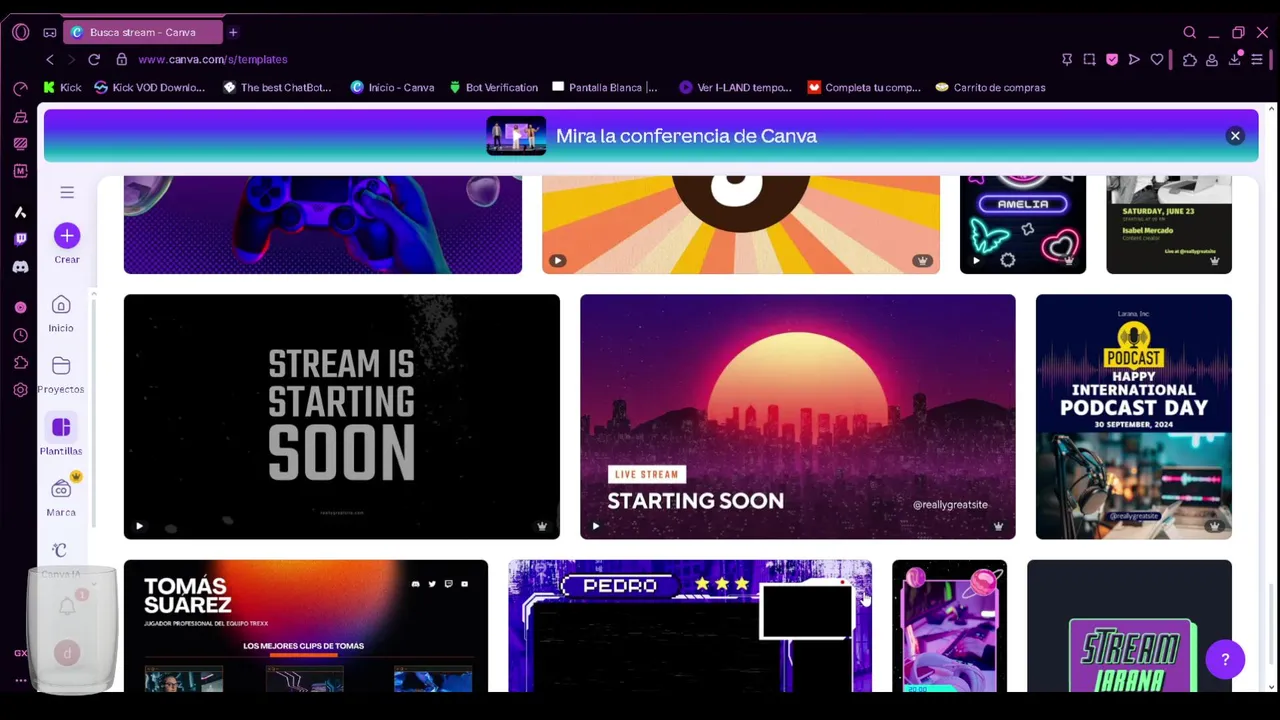
Task: Open history clock in Opera sidebar
Action: coord(20,335)
